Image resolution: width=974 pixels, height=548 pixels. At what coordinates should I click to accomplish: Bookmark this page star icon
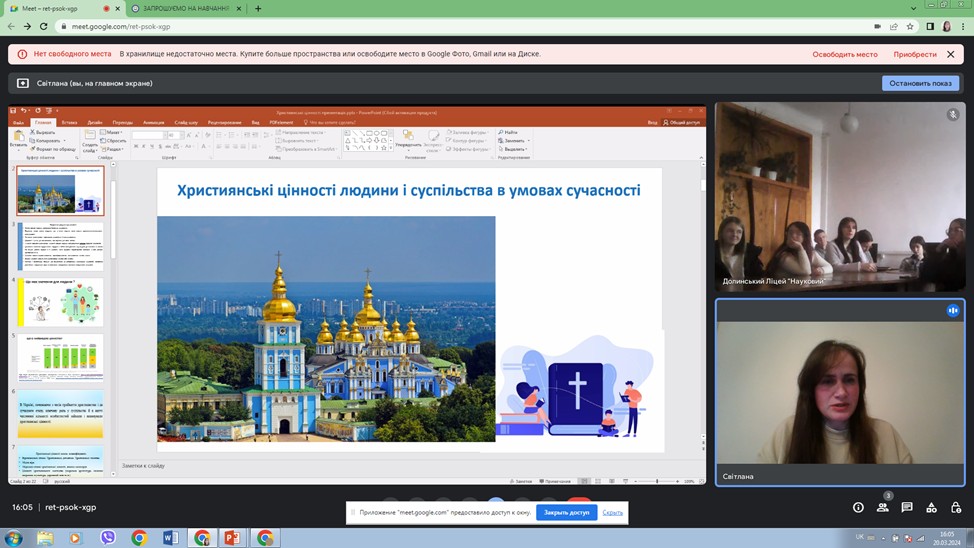(910, 26)
